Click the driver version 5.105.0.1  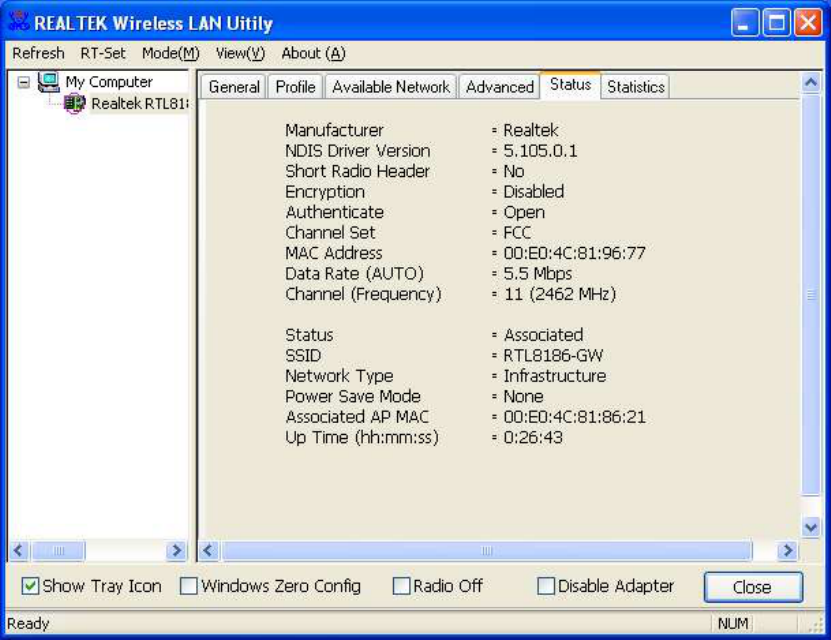[x=540, y=151]
